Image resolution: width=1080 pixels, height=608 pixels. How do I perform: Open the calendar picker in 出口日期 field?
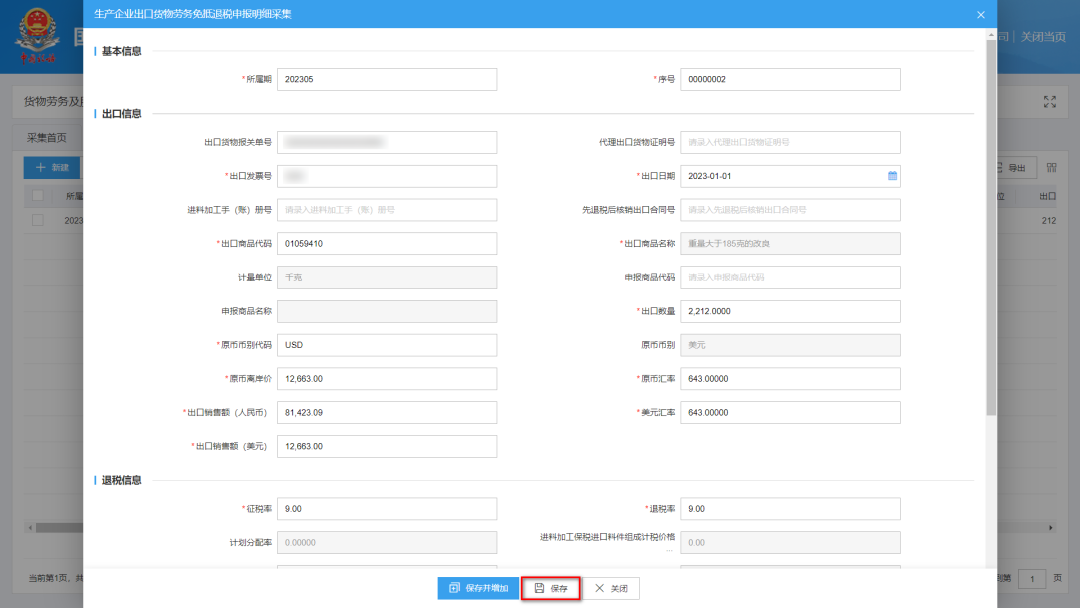(892, 176)
